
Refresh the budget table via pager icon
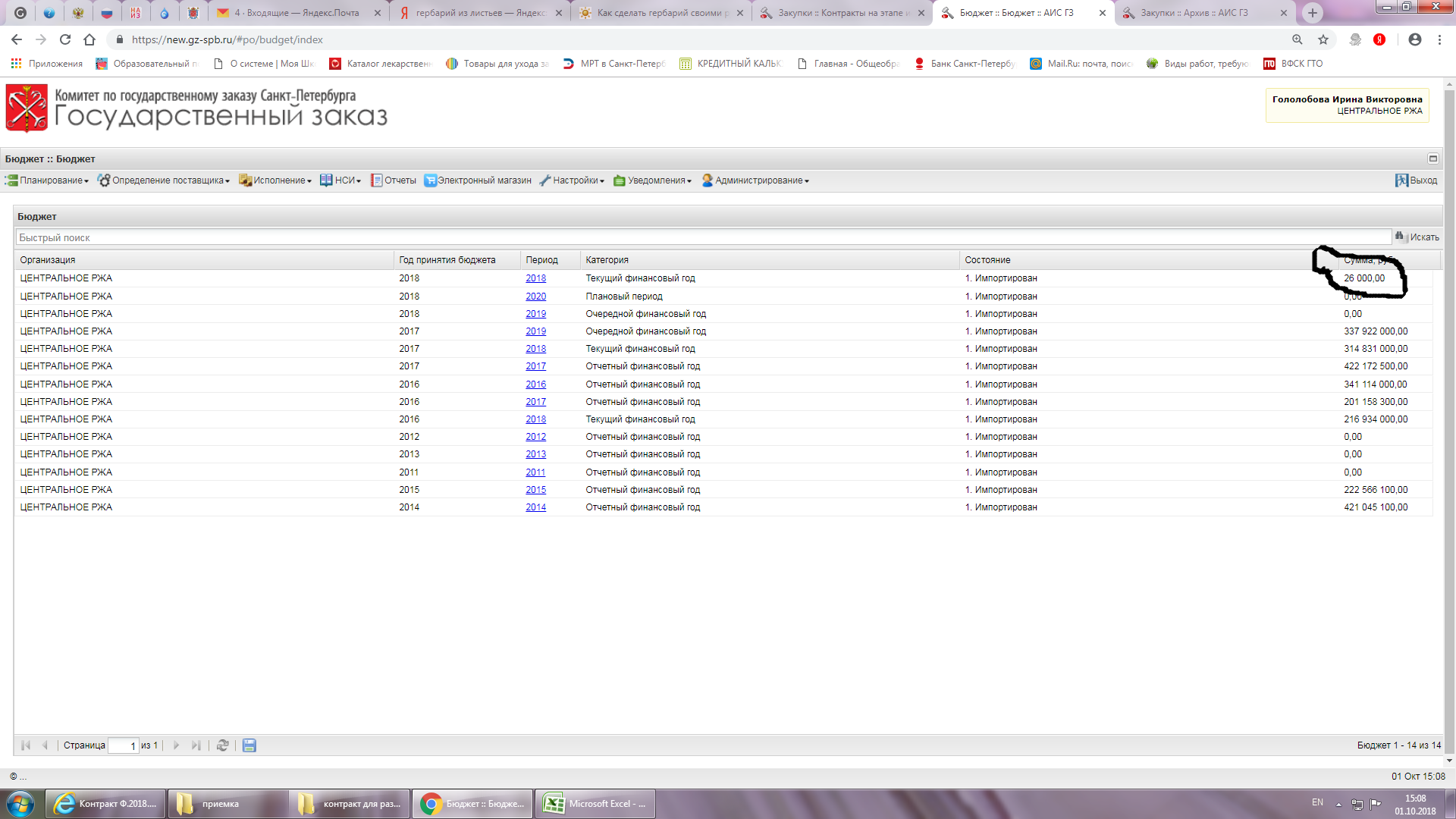tap(222, 745)
